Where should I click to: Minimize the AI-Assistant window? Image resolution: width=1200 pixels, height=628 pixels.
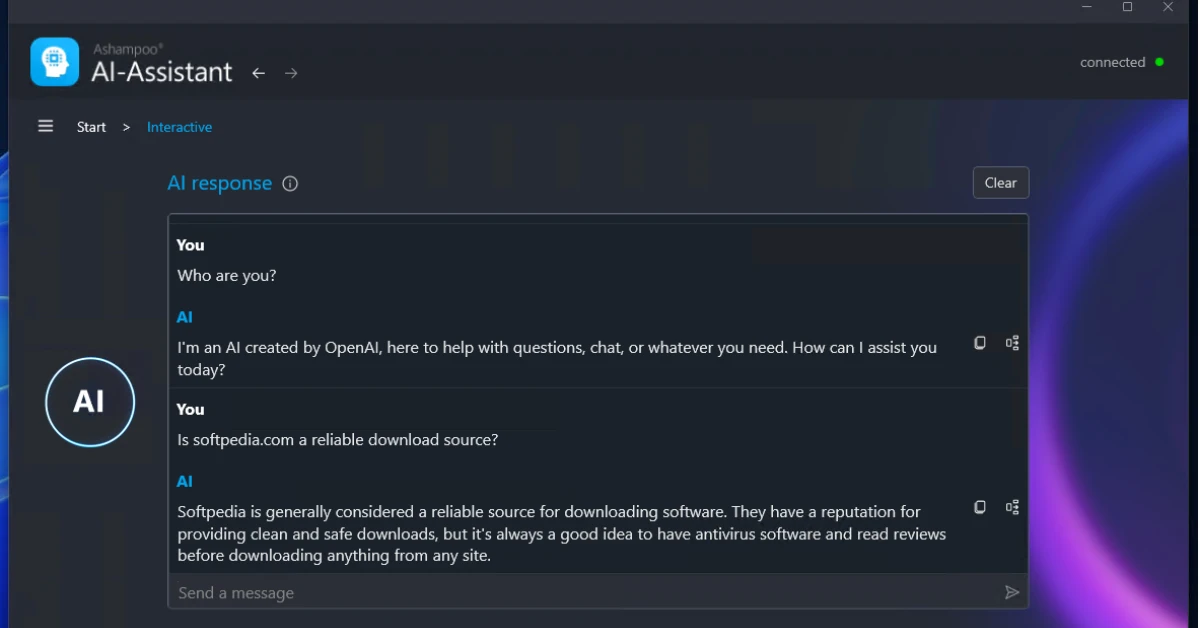[x=1087, y=7]
